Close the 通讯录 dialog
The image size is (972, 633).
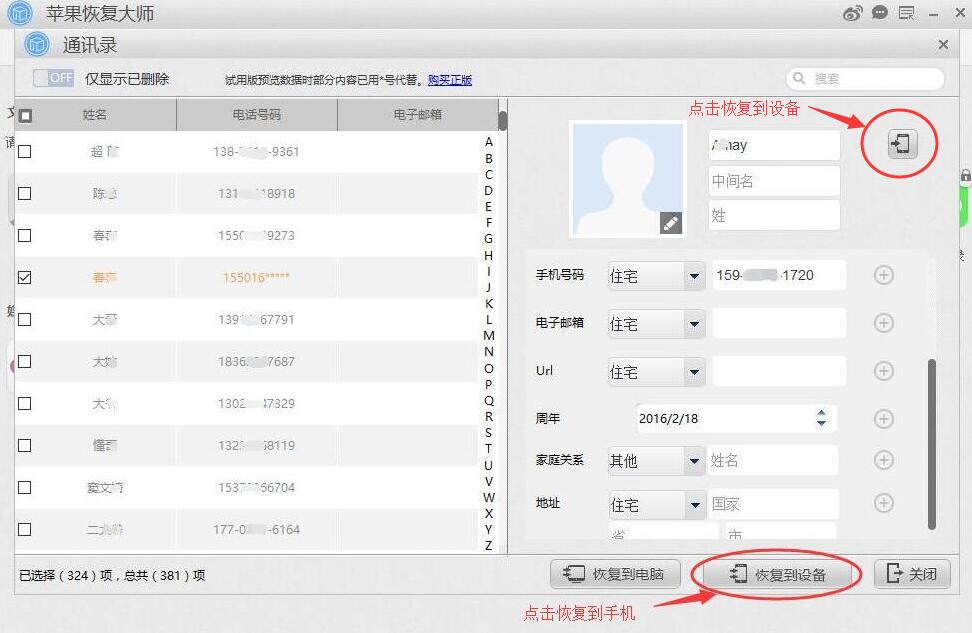(943, 45)
